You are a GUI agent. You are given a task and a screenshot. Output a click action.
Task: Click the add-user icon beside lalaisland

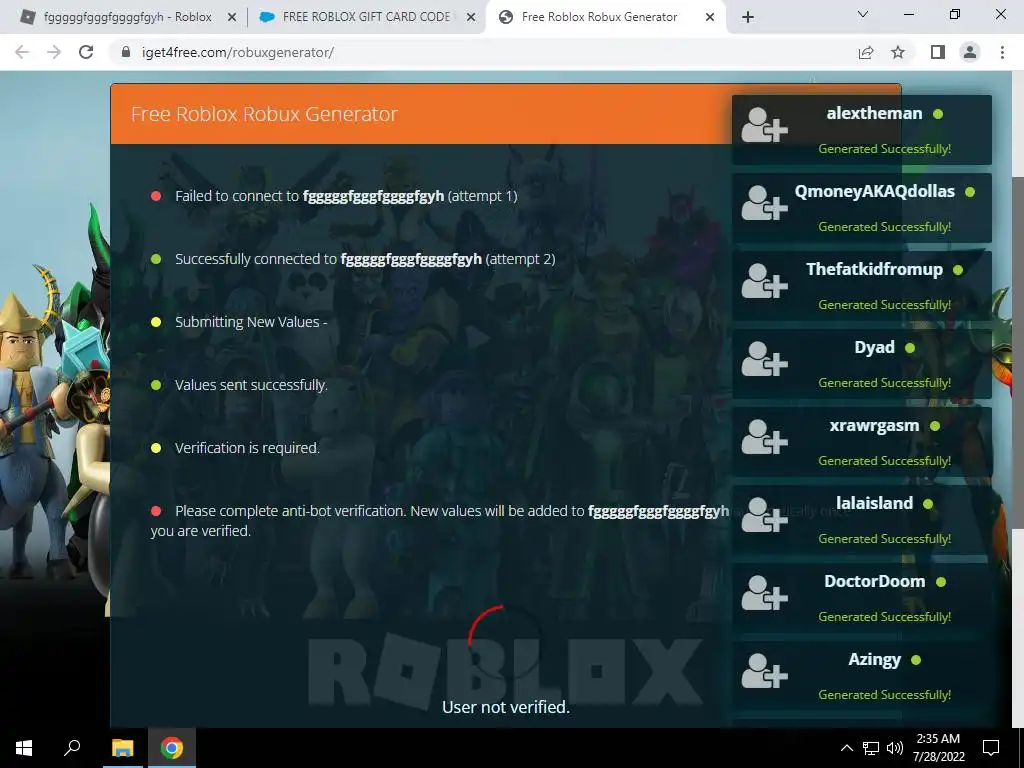click(x=764, y=515)
